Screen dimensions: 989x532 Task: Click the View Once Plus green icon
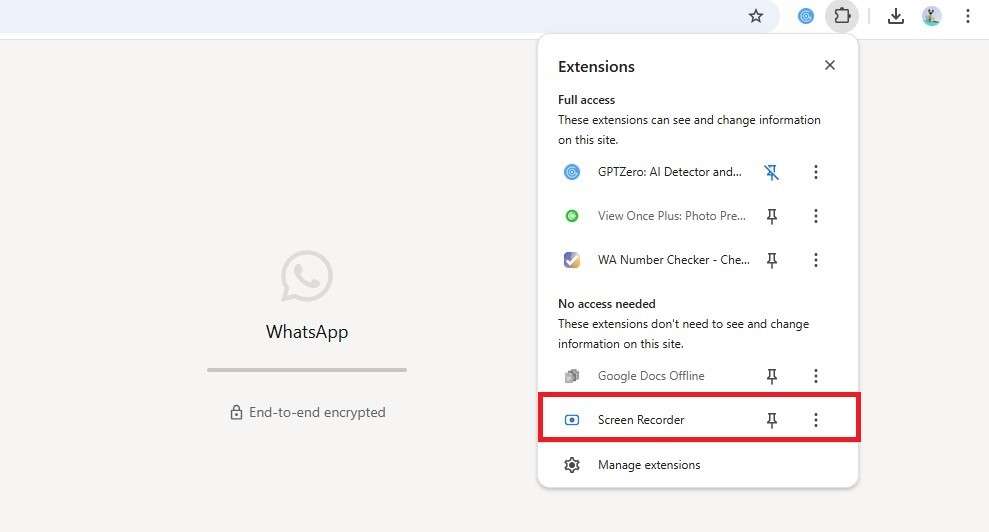pyautogui.click(x=571, y=216)
